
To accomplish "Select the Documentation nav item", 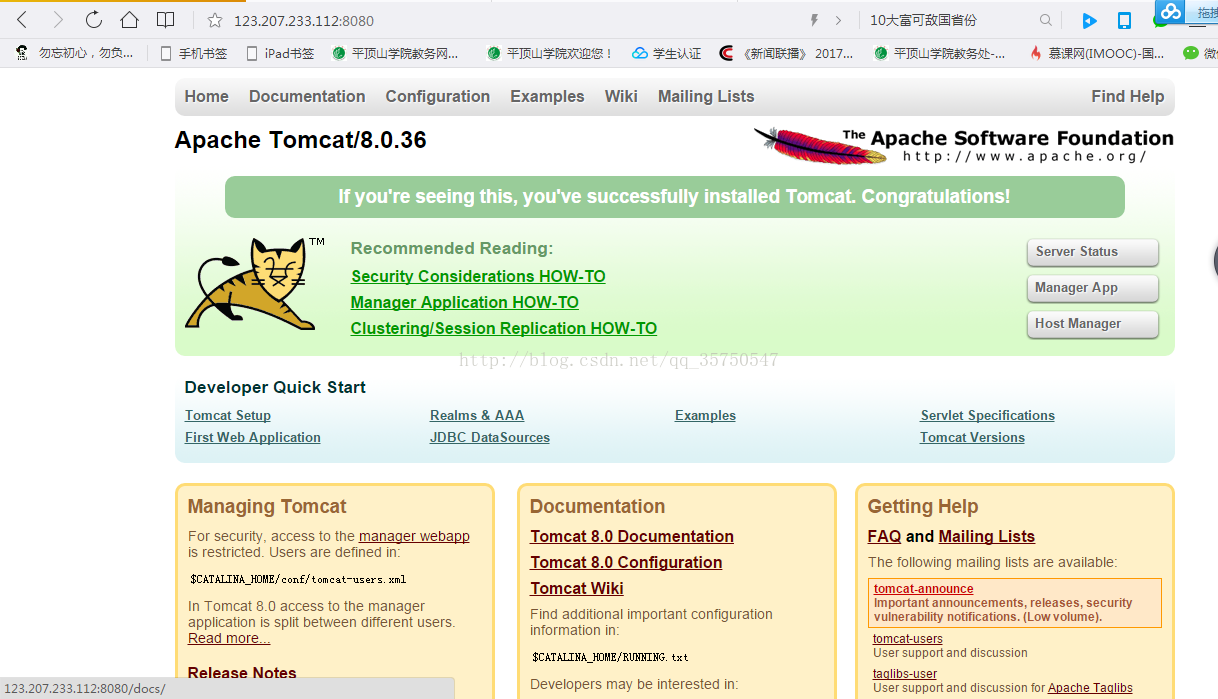I will [x=307, y=96].
